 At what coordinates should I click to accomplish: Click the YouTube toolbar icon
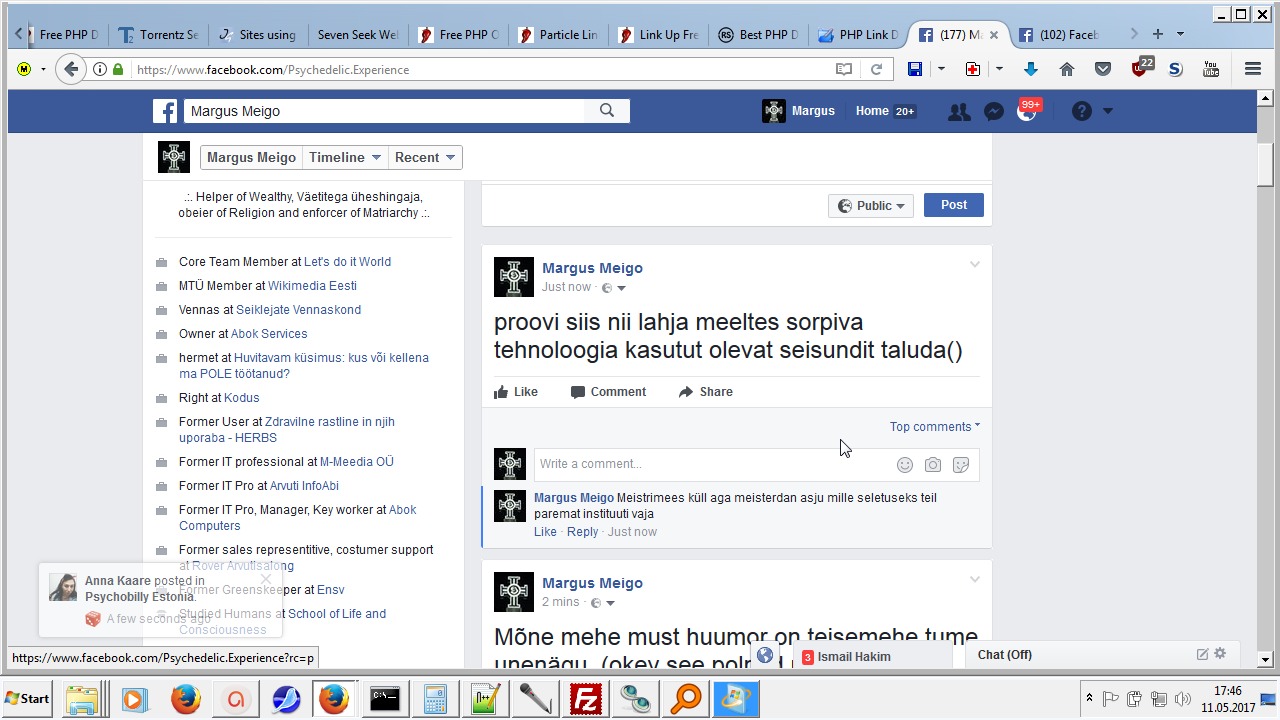1211,69
